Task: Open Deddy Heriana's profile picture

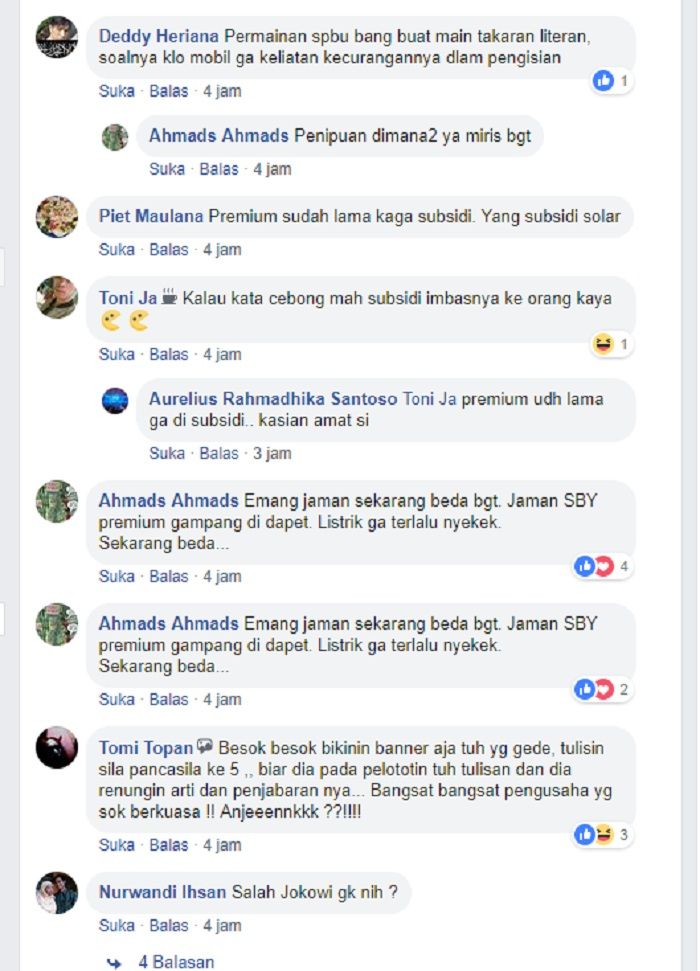Action: point(57,38)
